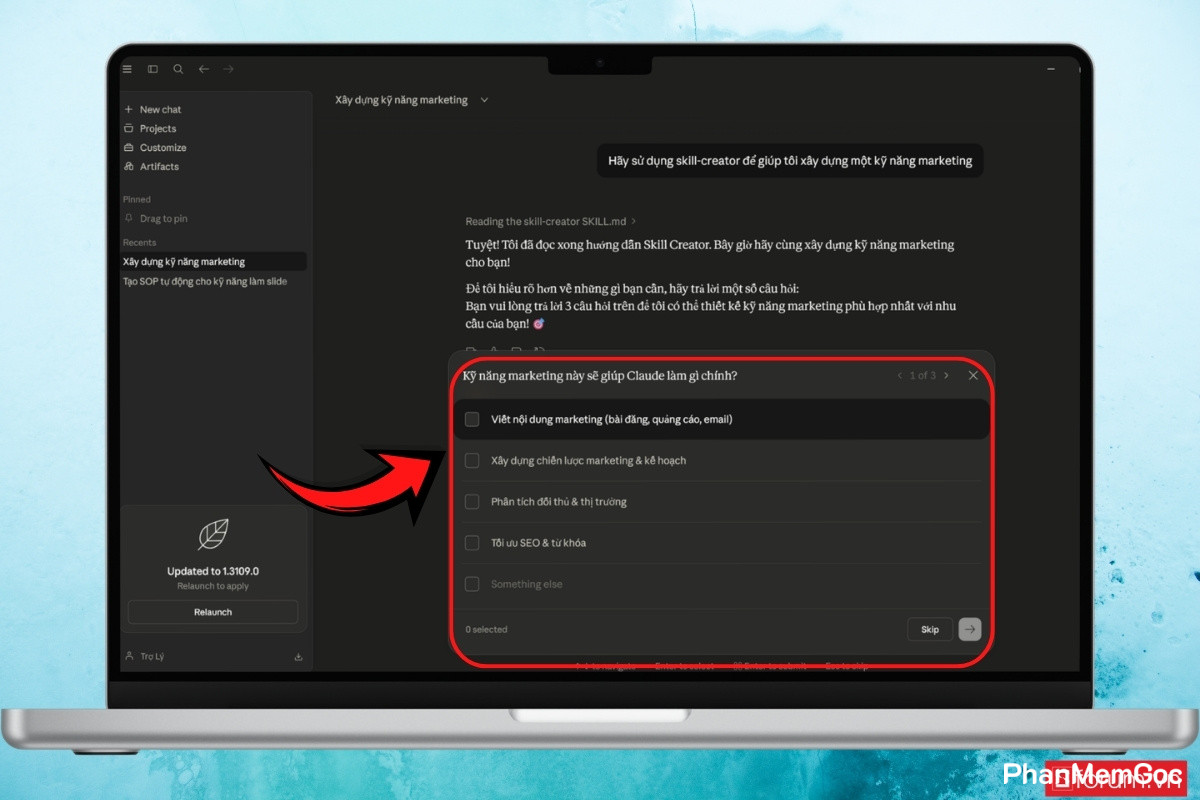
Task: Expand 'Reading the skill-creator SKILL.md' step
Action: pyautogui.click(x=550, y=221)
